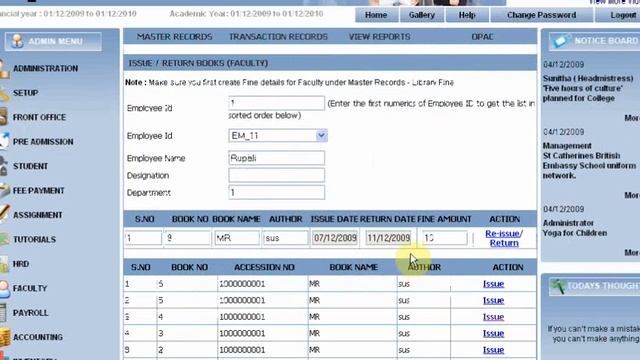640x360 pixels.
Task: Open Master Records menu
Action: pos(174,37)
